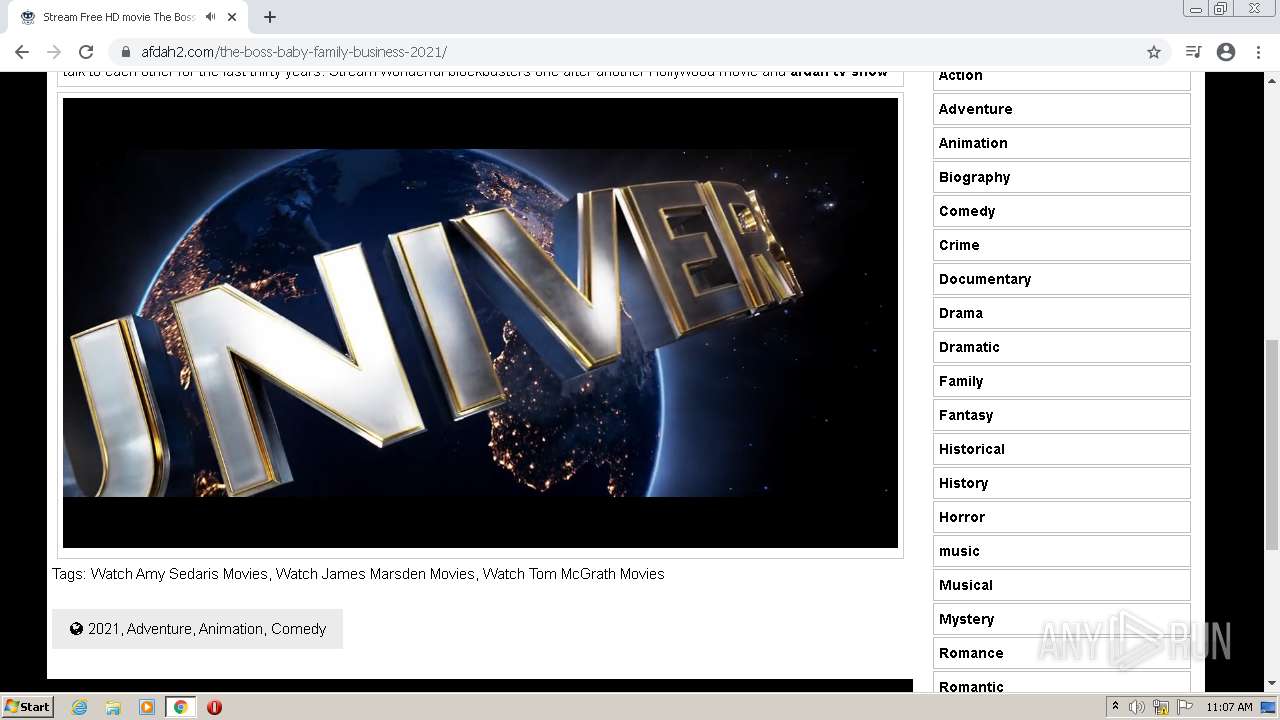1280x720 pixels.
Task: Click the page vertical scrollbar
Action: [1272, 445]
